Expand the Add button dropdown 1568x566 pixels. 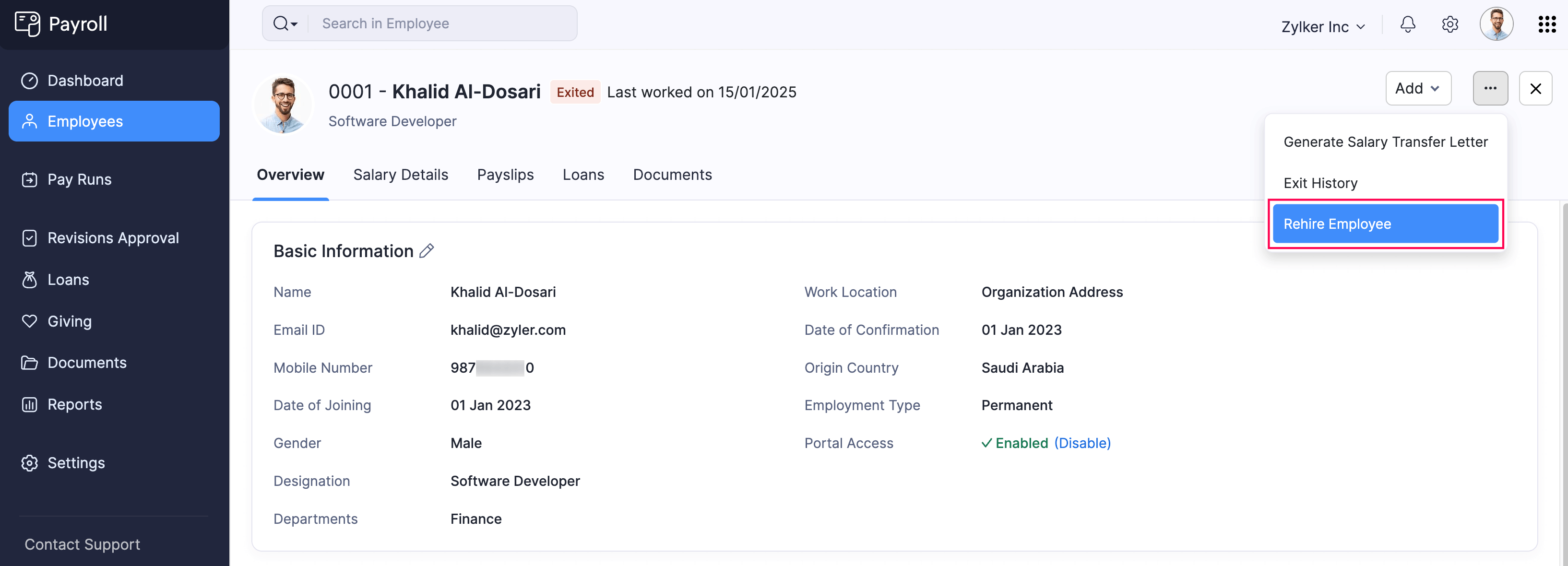(x=1418, y=88)
